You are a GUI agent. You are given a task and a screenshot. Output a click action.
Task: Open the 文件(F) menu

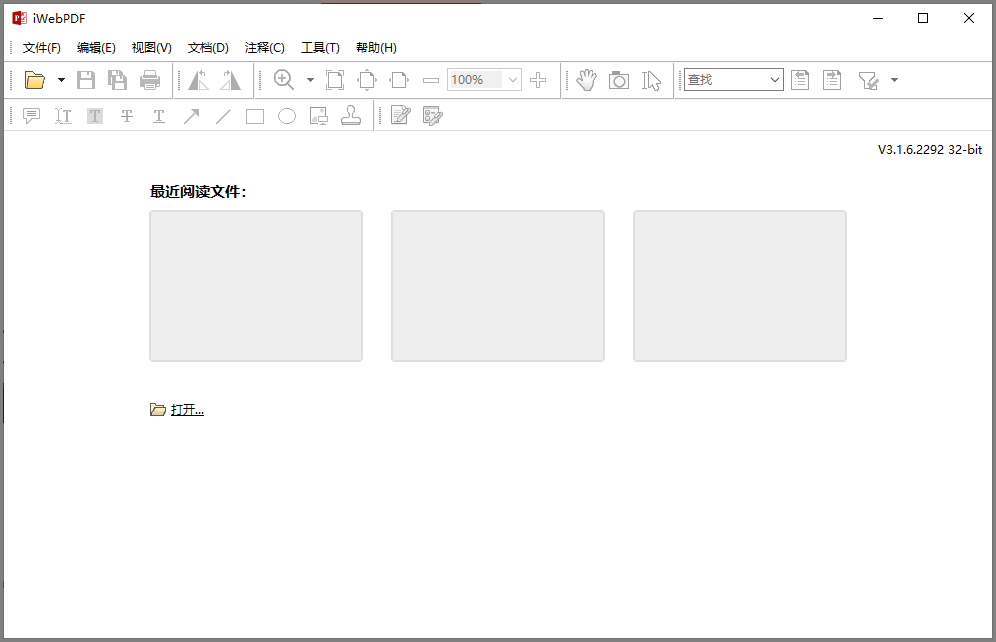pos(41,48)
